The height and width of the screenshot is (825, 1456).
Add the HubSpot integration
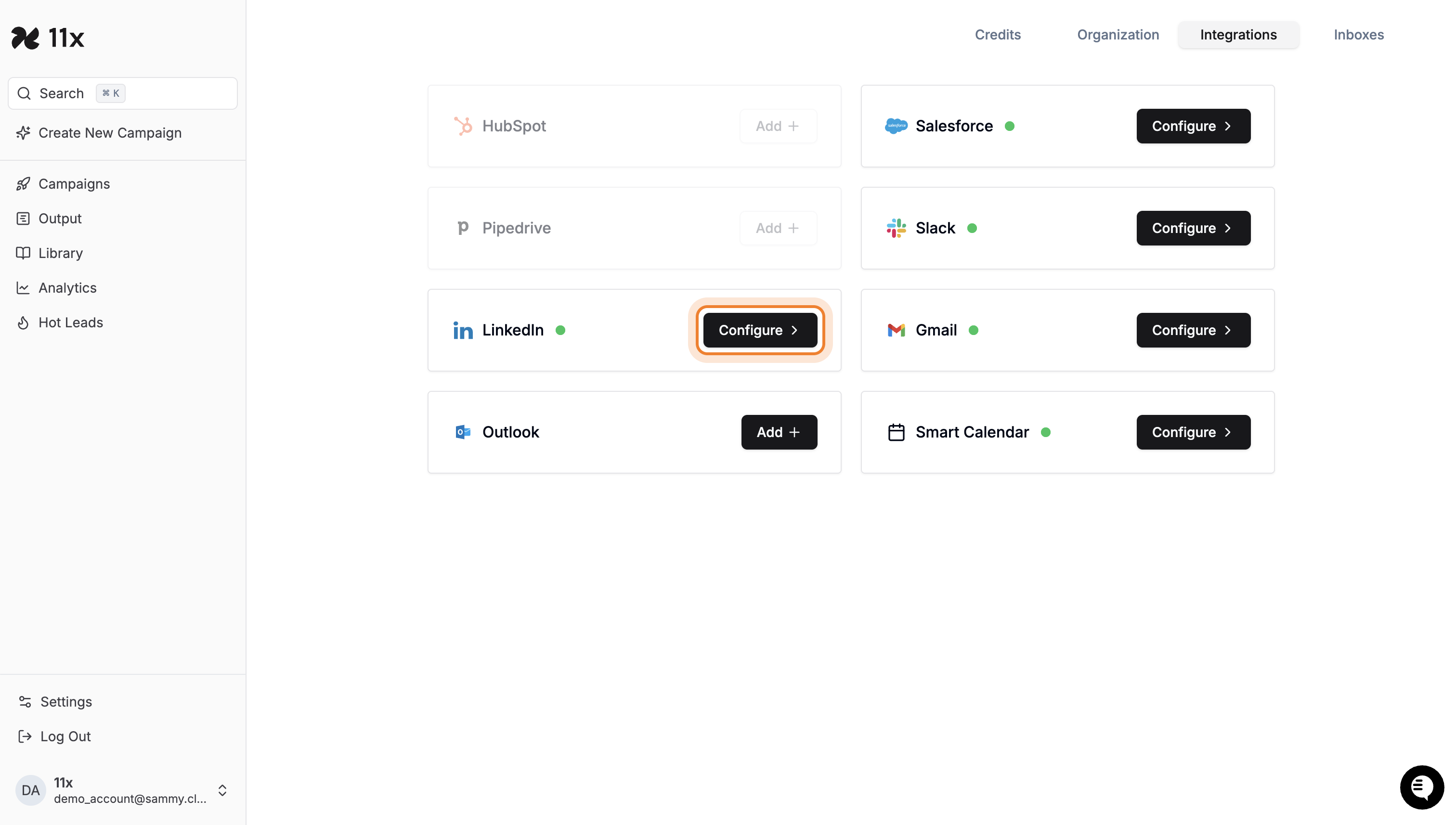point(778,126)
